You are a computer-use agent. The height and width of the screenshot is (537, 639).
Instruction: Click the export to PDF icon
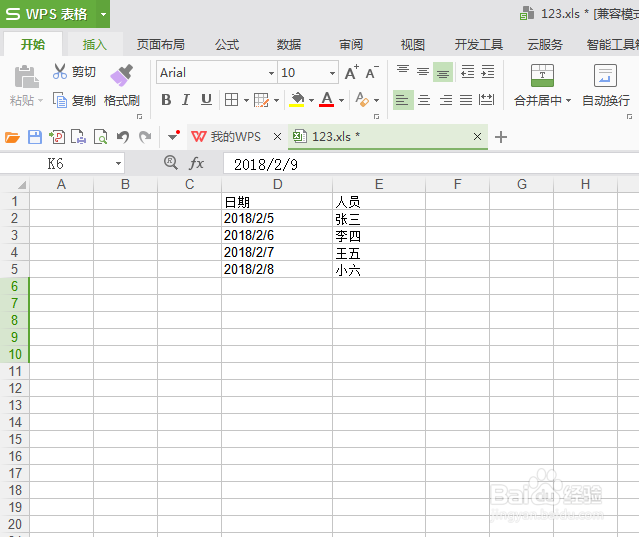coord(57,137)
